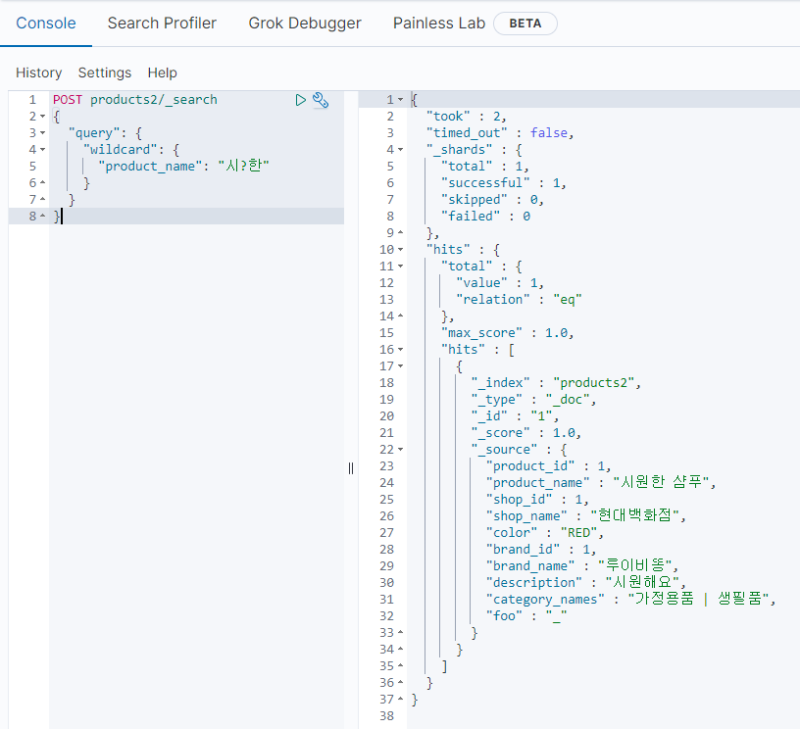Viewport: 800px width, 729px height.
Task: Collapse the "_shards" object in response
Action: coord(400,150)
